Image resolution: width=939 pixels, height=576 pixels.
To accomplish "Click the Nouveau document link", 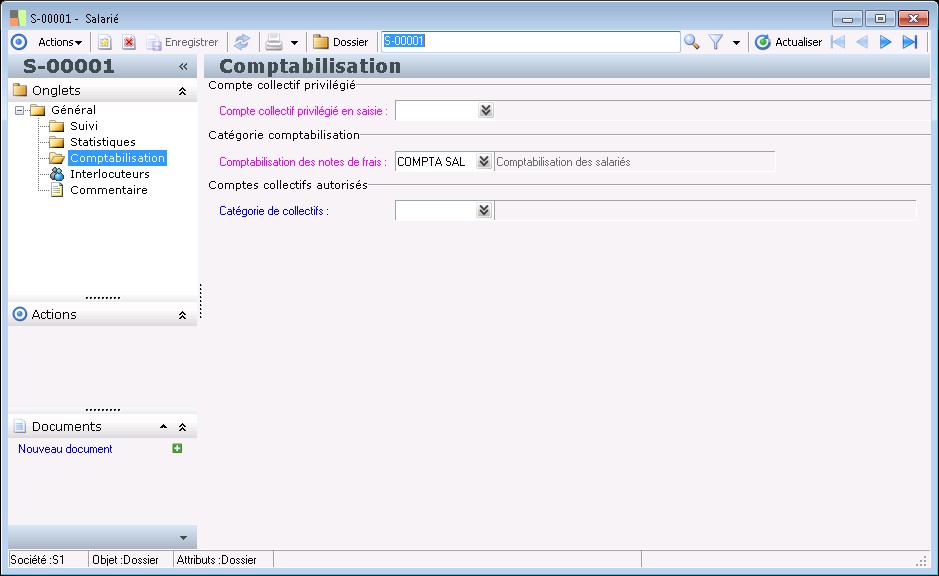I will (65, 449).
